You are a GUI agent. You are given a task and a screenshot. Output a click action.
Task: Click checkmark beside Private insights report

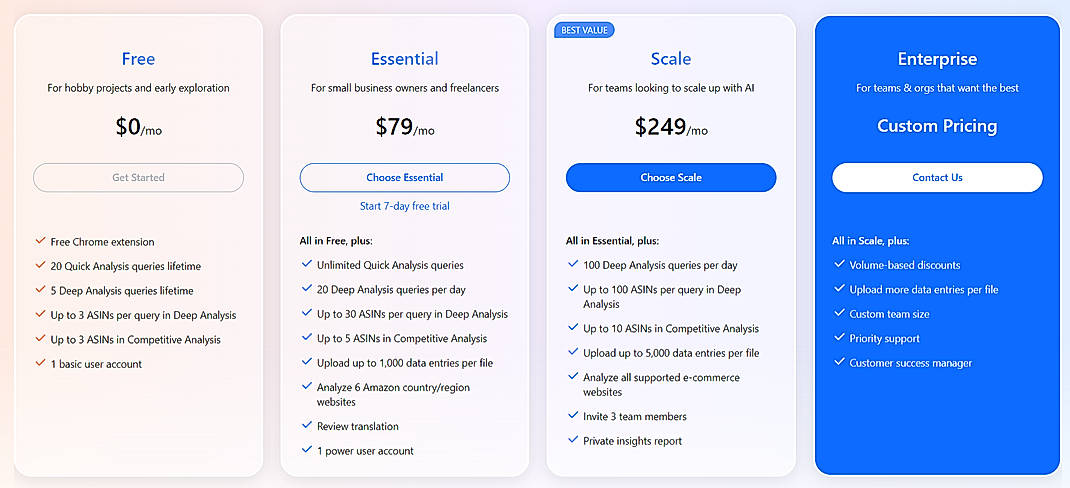pos(573,440)
